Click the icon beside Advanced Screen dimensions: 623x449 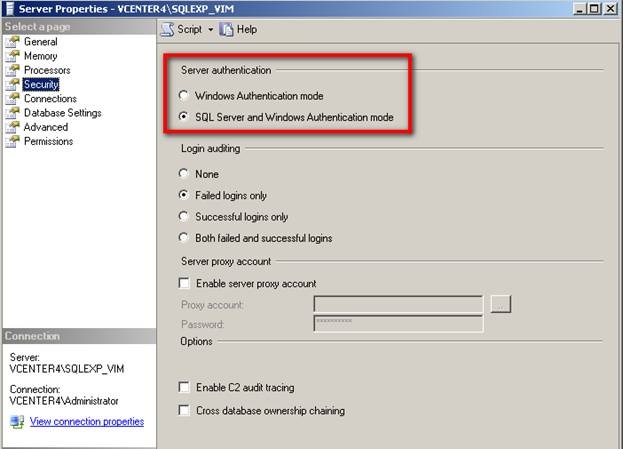click(x=12, y=127)
